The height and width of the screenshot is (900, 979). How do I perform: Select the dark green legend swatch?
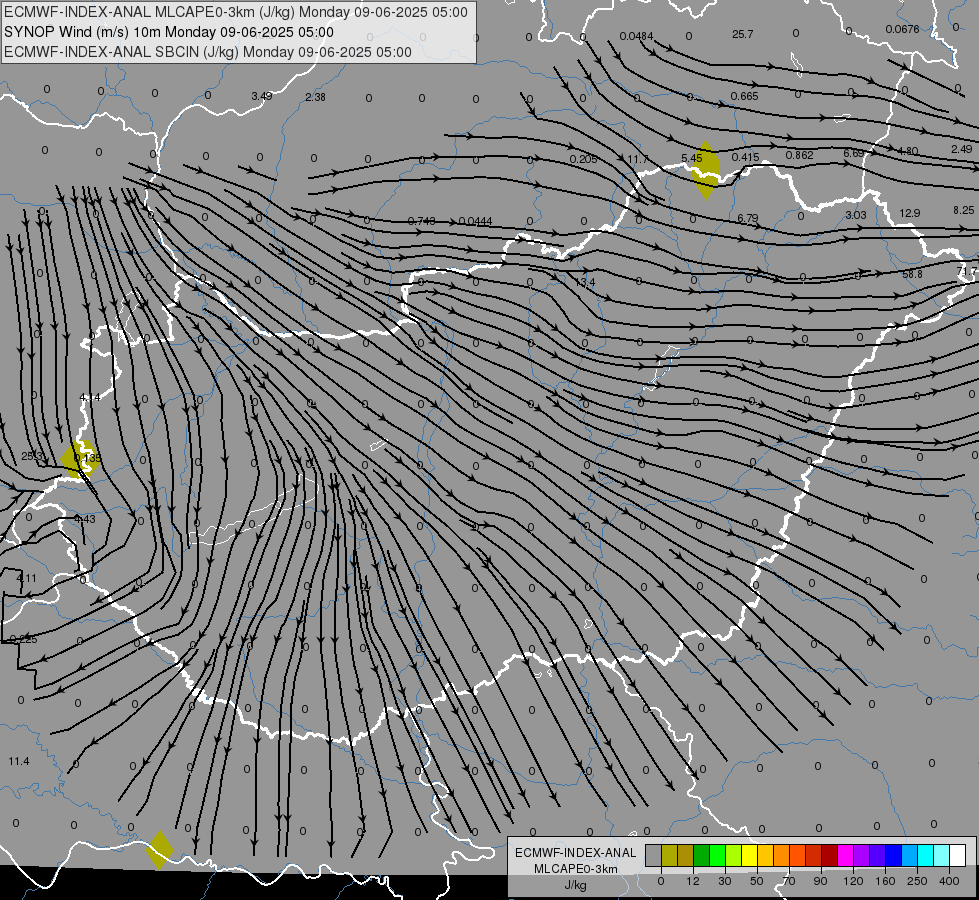[x=702, y=855]
